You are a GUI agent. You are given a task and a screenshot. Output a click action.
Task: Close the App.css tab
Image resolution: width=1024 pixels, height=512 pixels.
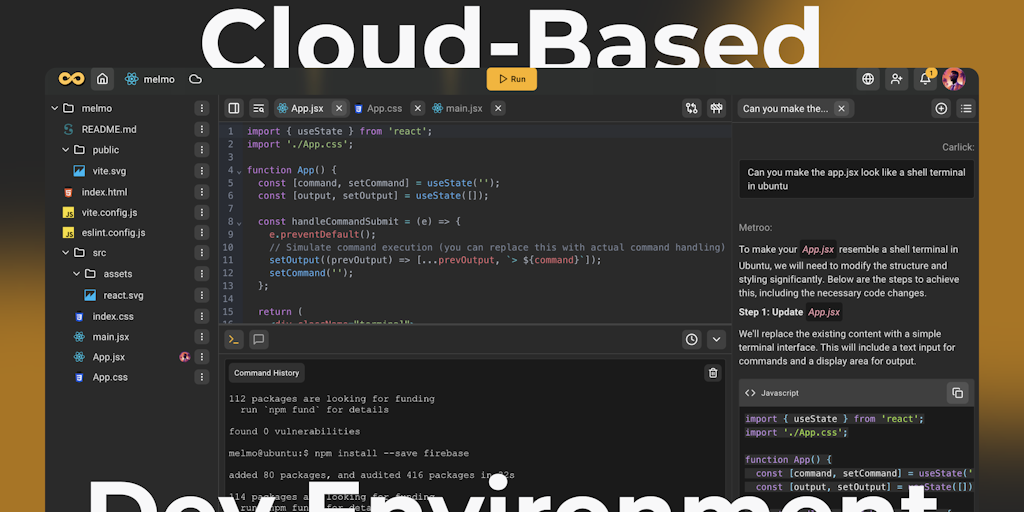[418, 108]
